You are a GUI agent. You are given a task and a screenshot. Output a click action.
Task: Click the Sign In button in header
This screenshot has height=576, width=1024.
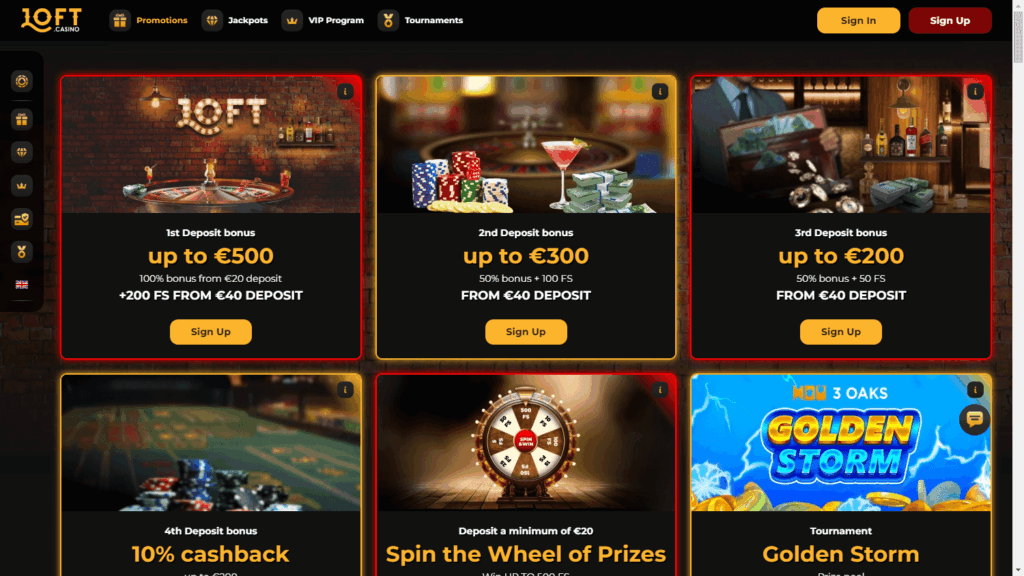click(x=858, y=20)
